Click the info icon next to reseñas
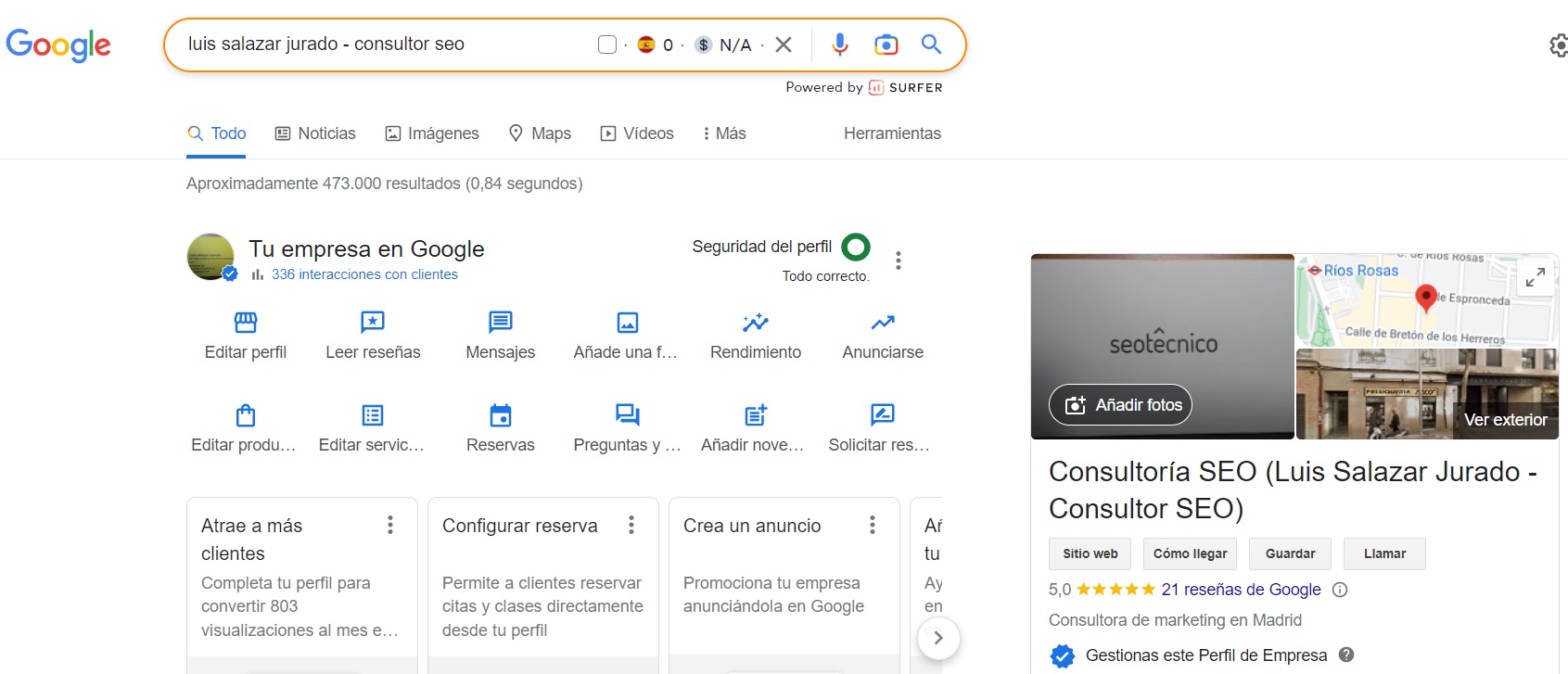1568x674 pixels. click(x=1340, y=590)
